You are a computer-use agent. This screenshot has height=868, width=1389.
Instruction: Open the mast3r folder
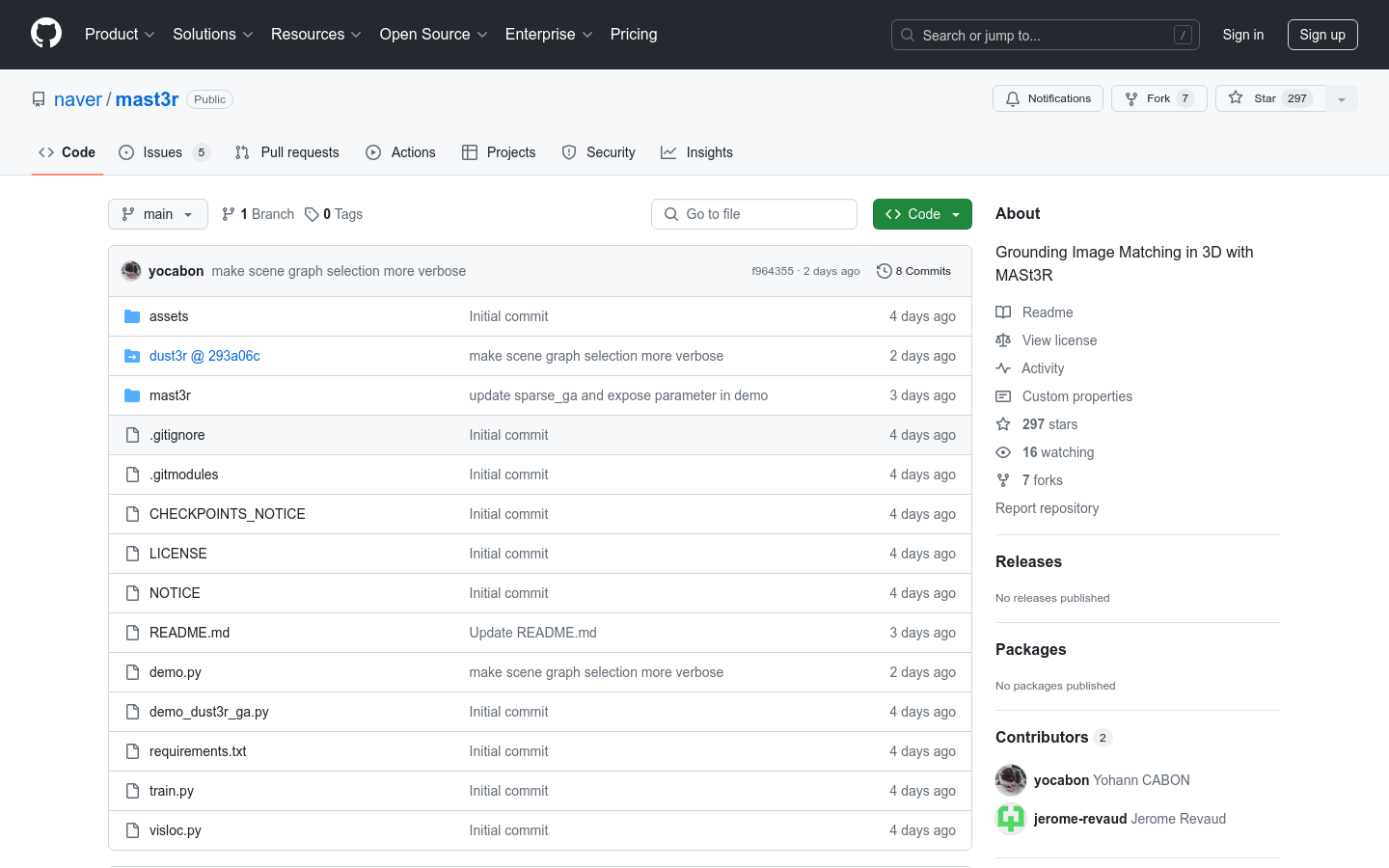click(170, 395)
